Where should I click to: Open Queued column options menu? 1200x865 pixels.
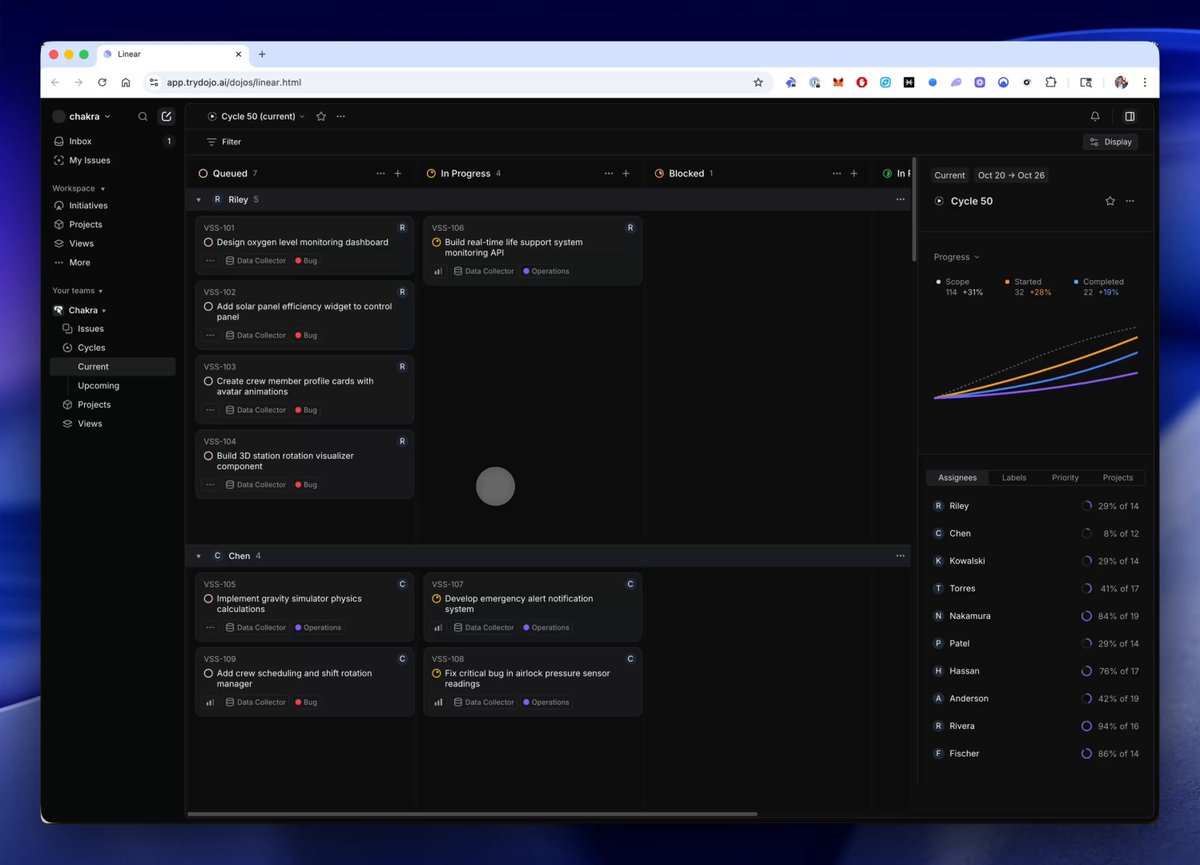point(380,174)
